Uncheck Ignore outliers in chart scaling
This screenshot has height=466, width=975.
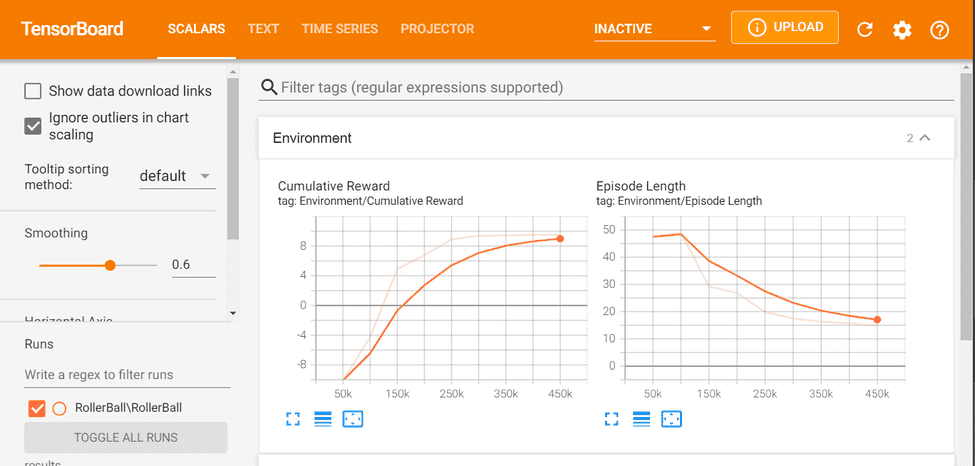point(33,126)
